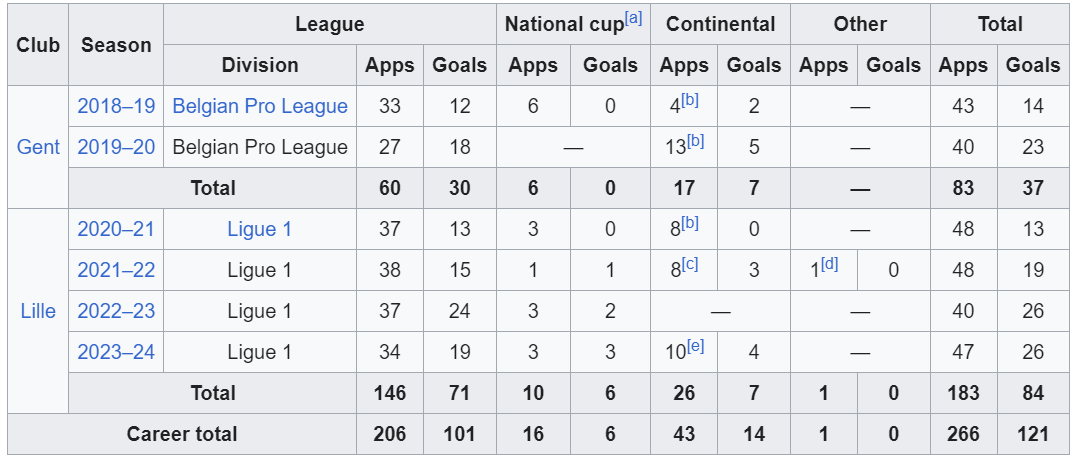This screenshot has width=1073, height=457.
Task: Open footnote [a] beside National cup
Action: [633, 18]
